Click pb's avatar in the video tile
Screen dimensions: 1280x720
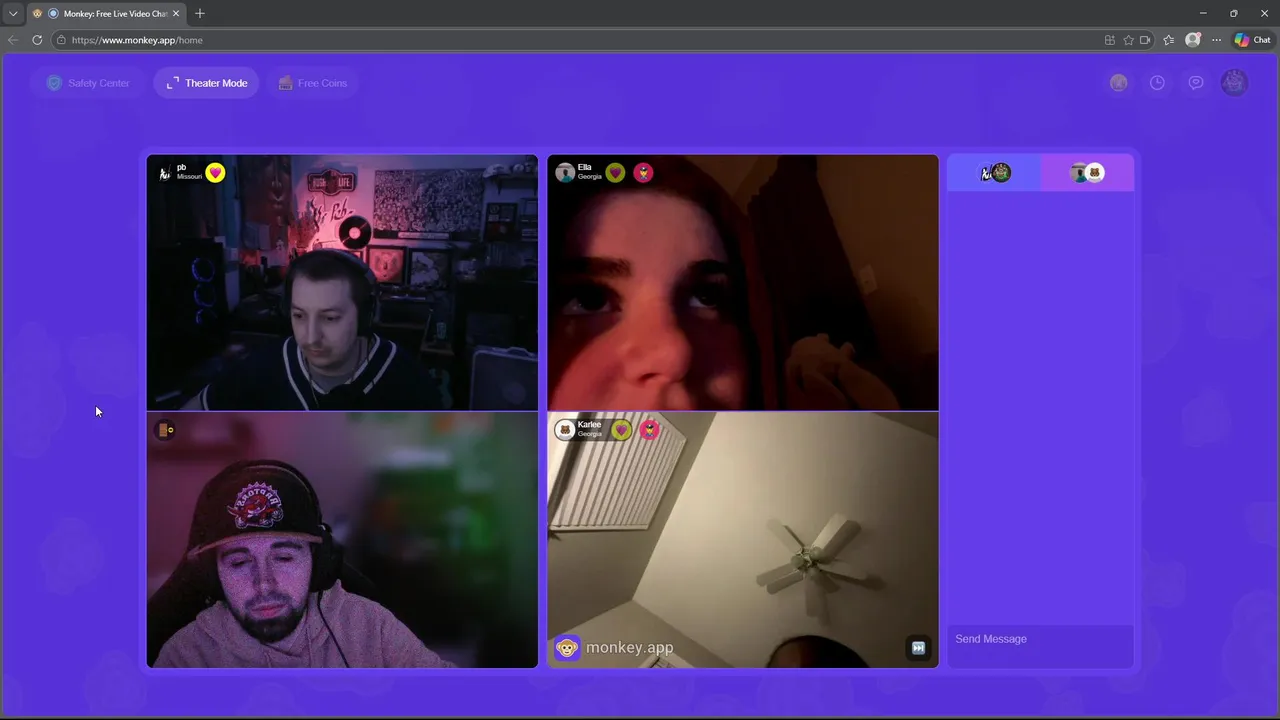pos(165,173)
